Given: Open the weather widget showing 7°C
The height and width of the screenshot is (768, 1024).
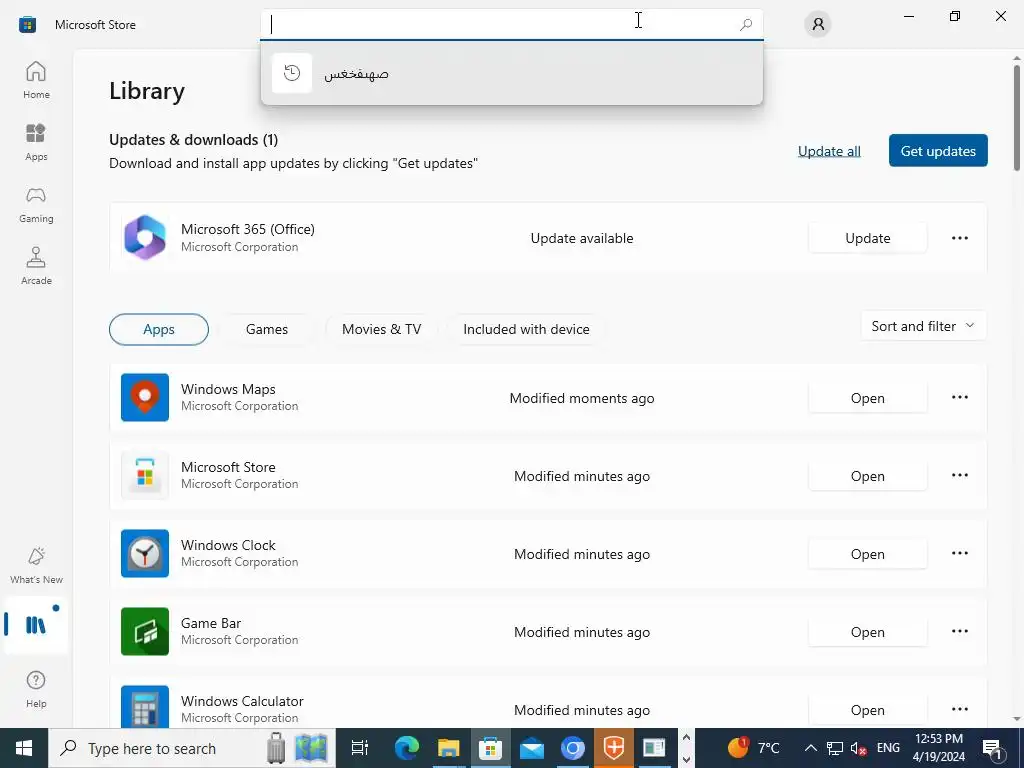Looking at the screenshot, I should (x=754, y=748).
